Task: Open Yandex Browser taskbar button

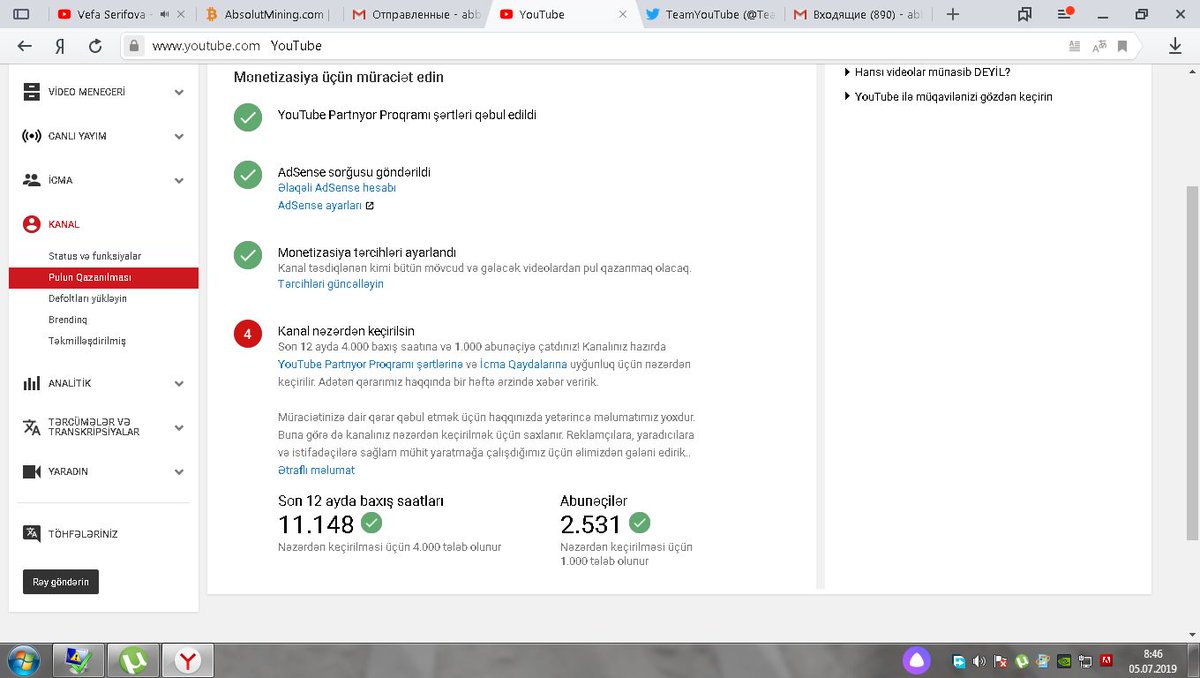Action: (x=188, y=661)
